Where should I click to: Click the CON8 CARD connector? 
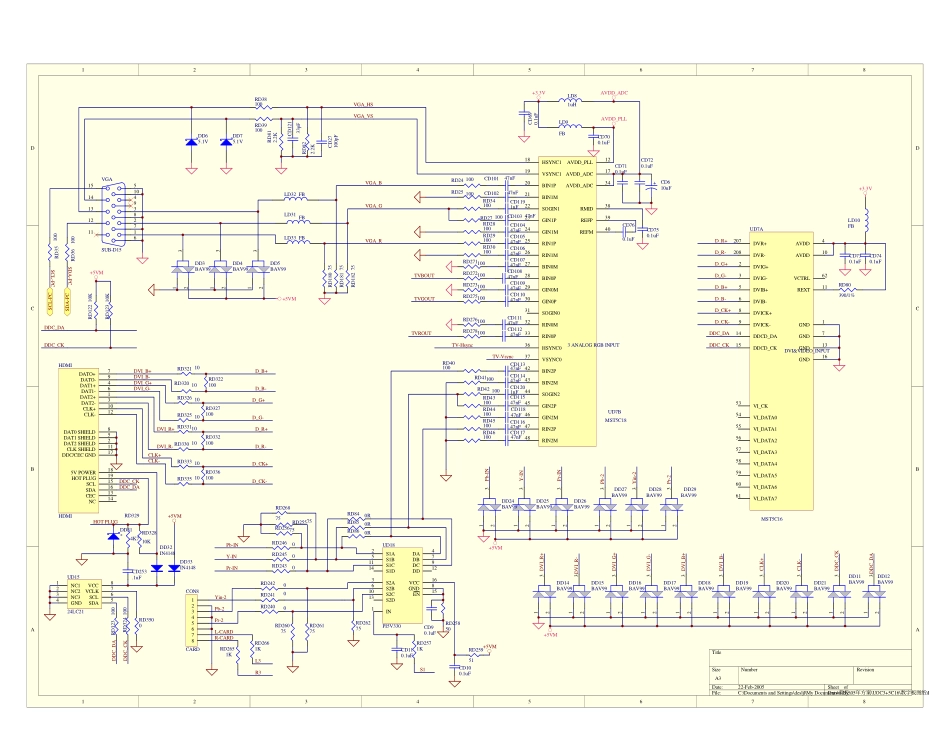(x=192, y=620)
